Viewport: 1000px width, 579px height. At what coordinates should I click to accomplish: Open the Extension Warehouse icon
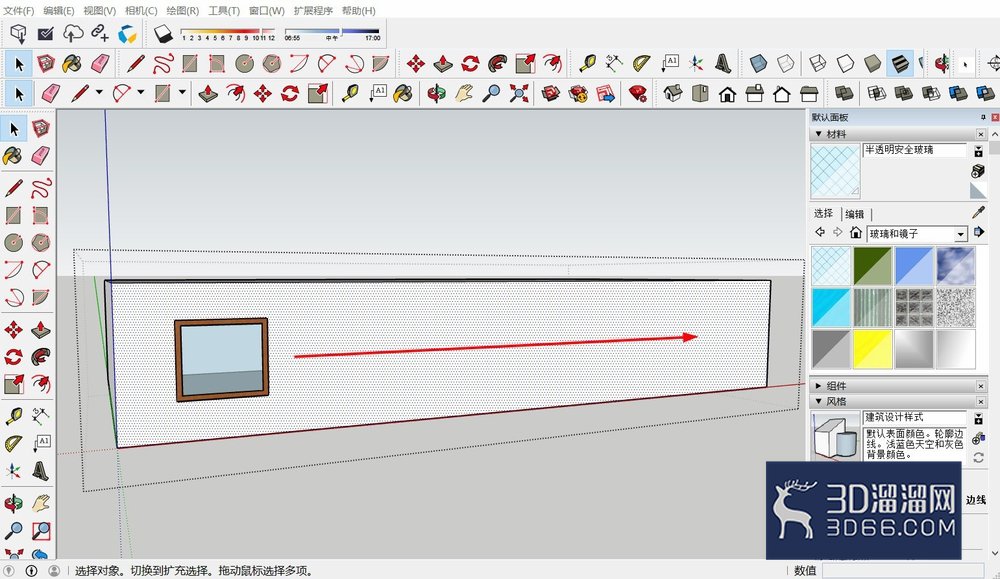click(x=578, y=94)
